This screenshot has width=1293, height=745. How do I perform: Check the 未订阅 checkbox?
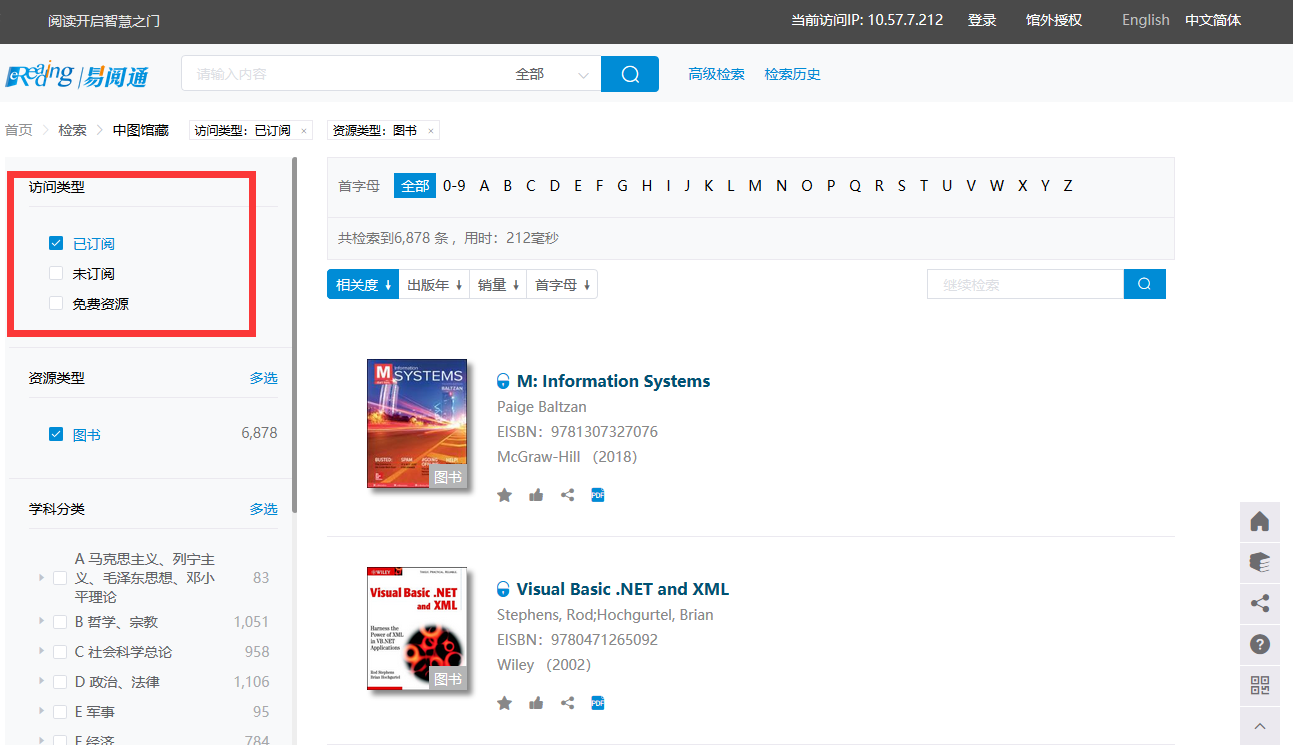56,274
